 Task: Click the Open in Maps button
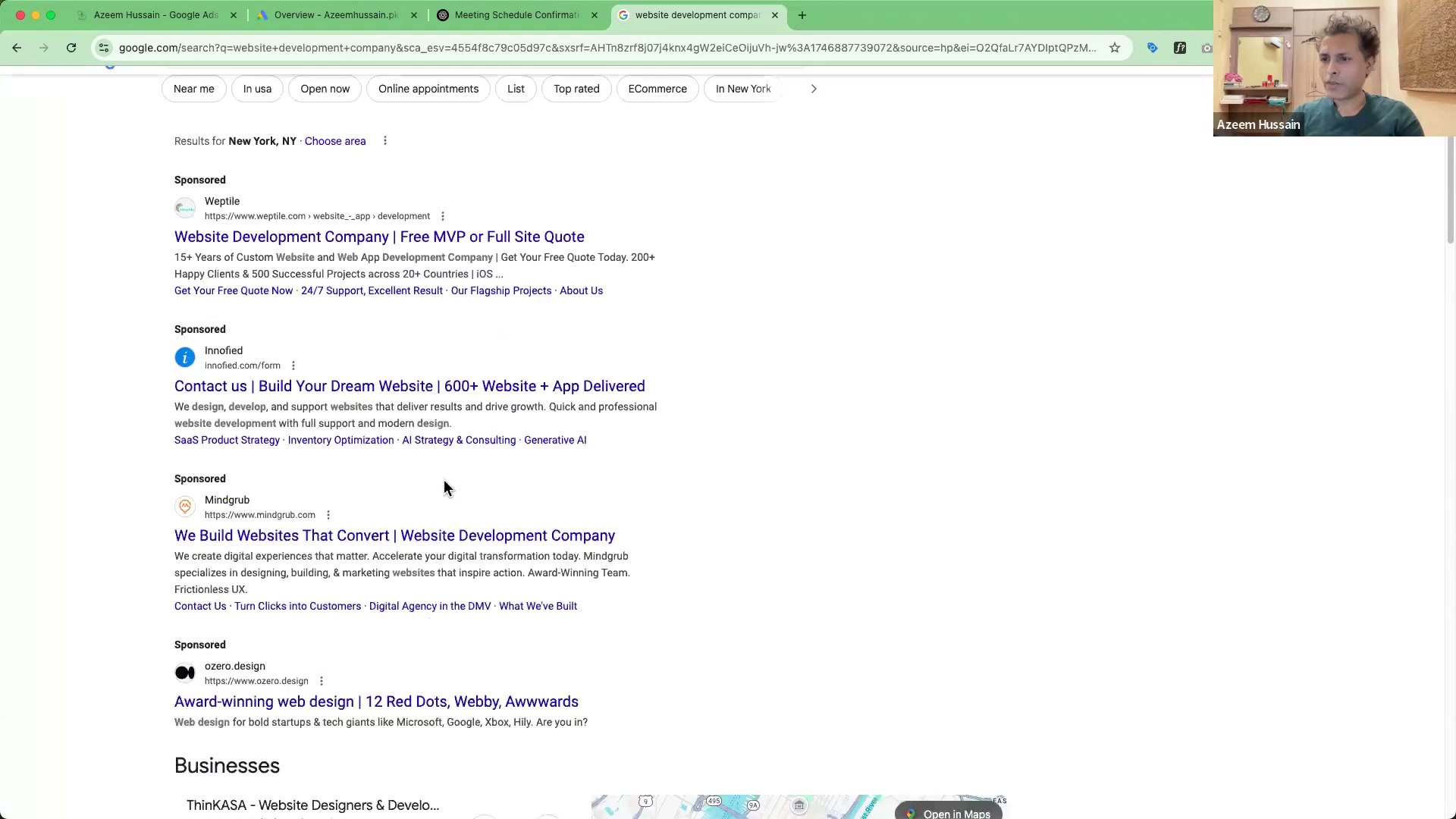point(949,812)
